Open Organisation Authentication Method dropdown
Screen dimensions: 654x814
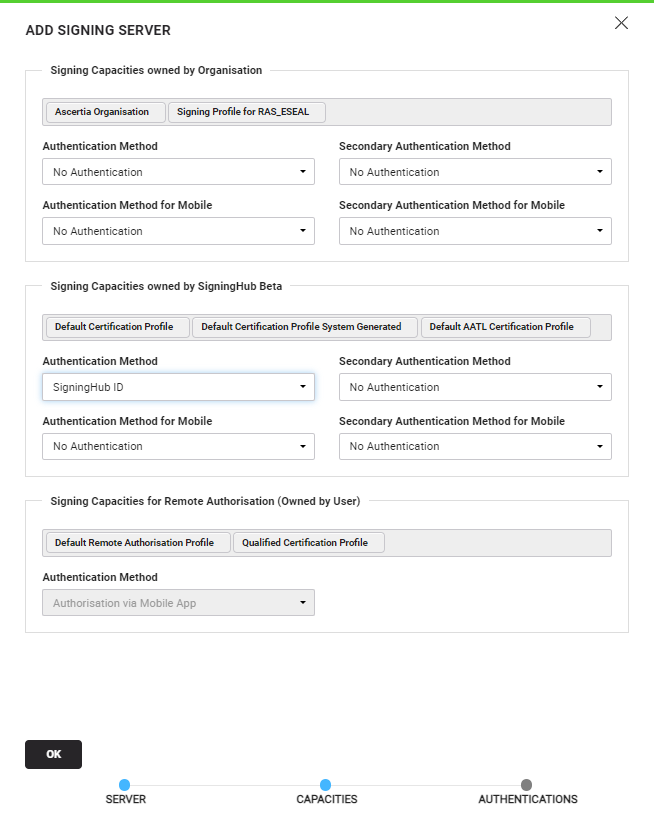(x=178, y=172)
